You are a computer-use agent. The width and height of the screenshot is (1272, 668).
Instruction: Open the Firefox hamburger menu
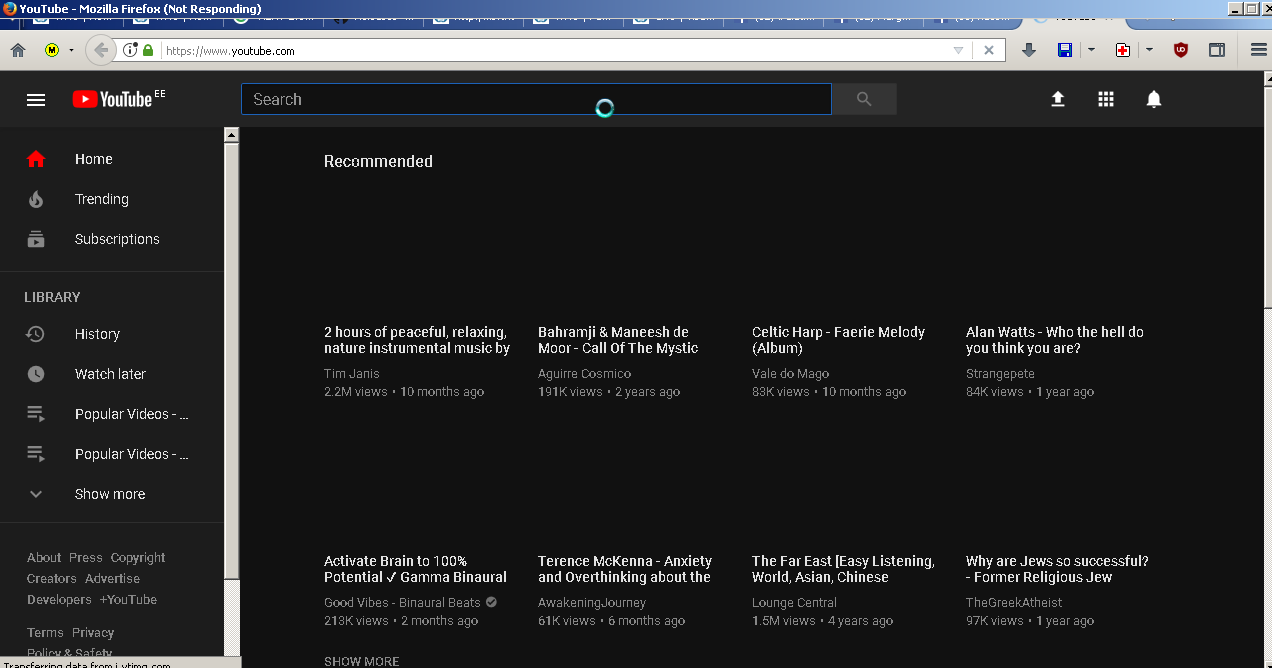coord(1258,50)
